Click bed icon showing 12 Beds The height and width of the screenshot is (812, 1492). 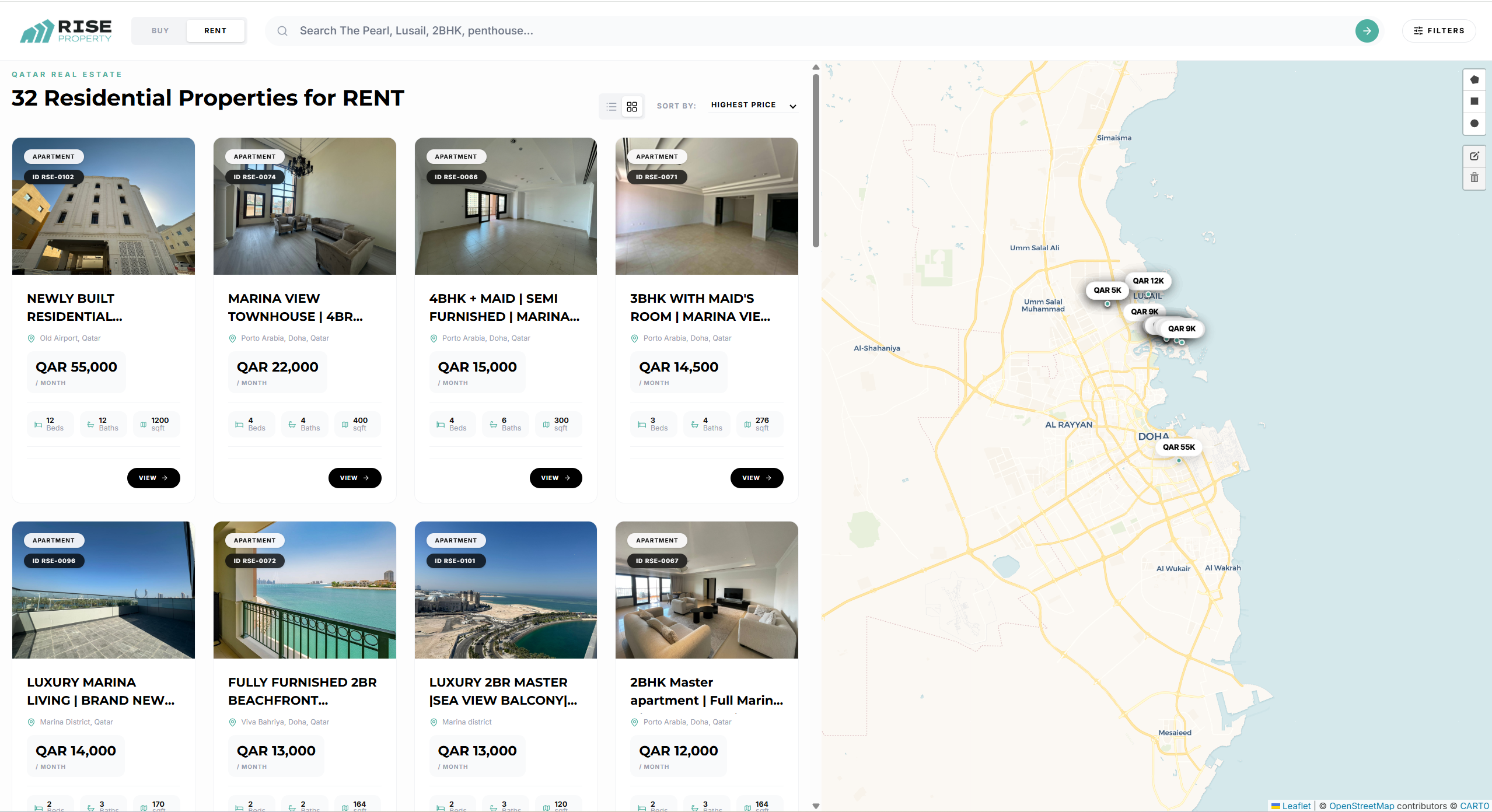(x=39, y=425)
